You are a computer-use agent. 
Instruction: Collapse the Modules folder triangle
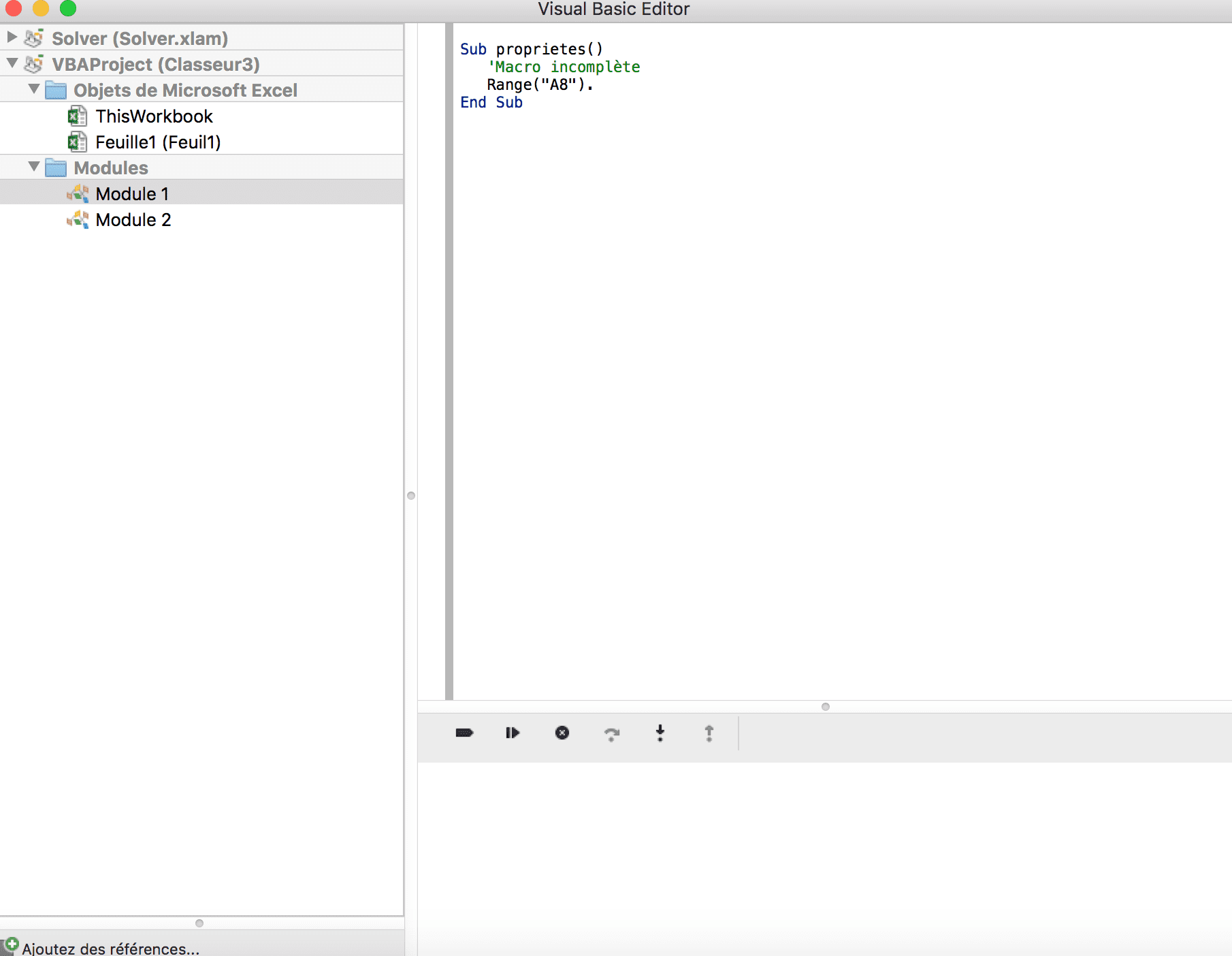[x=33, y=167]
